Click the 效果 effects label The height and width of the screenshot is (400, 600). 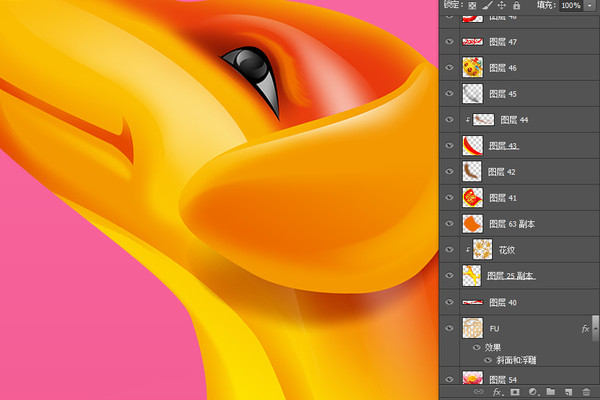click(492, 348)
